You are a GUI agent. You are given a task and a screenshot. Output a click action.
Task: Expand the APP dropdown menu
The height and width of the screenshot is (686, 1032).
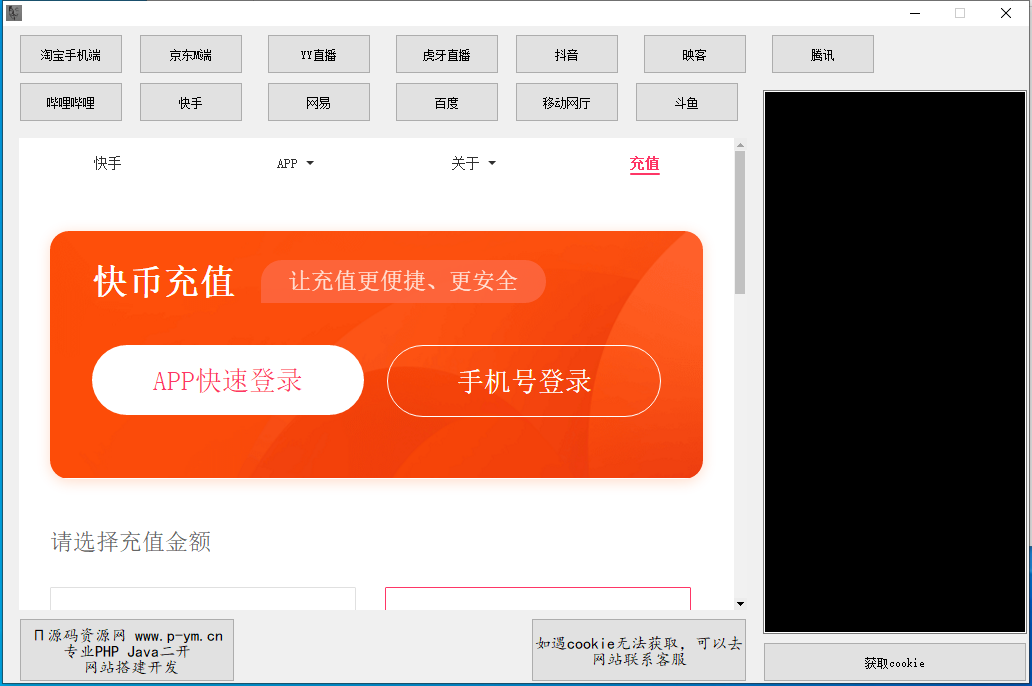(x=295, y=163)
